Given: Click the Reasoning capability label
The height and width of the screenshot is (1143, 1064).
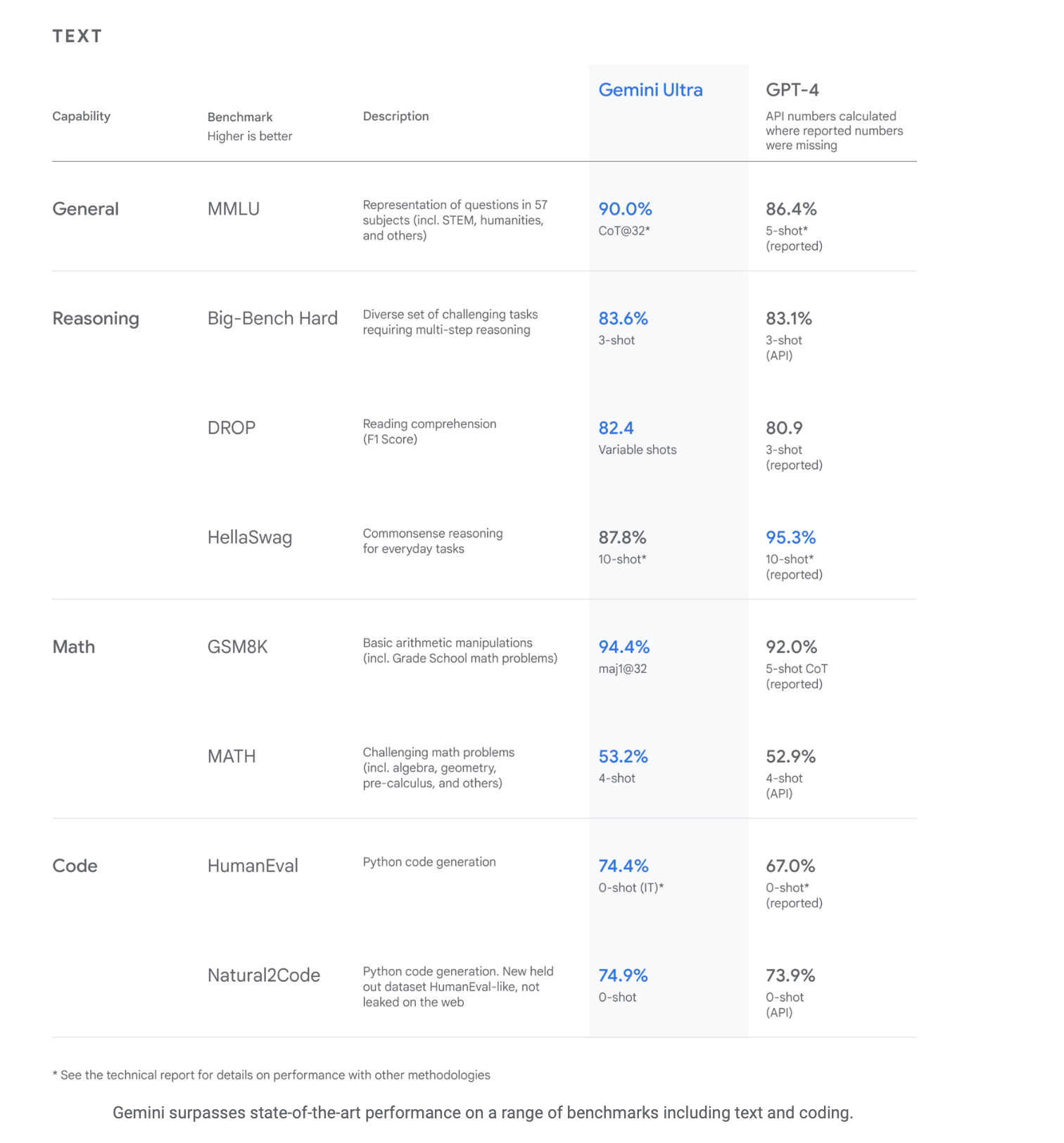Looking at the screenshot, I should (x=96, y=319).
